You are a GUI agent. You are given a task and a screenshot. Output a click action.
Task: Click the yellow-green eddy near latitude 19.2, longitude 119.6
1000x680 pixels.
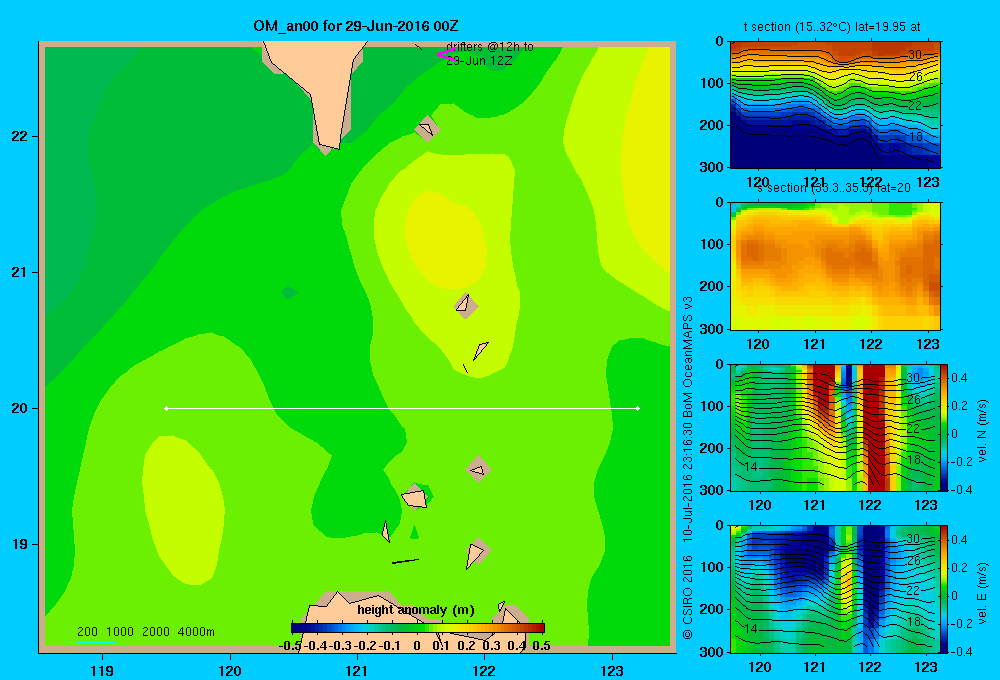coord(183,510)
